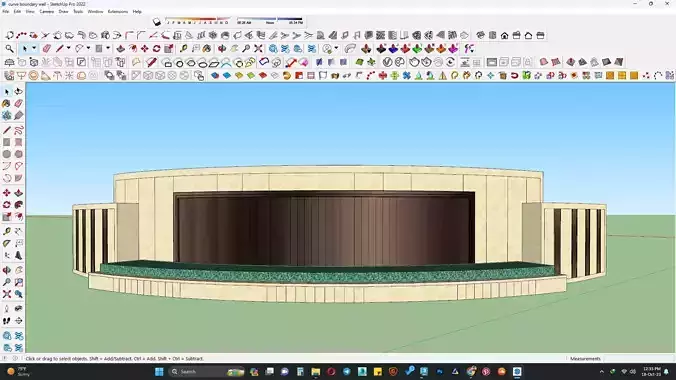676x380 pixels.
Task: Open File Explorer from taskbar
Action: click(x=316, y=371)
